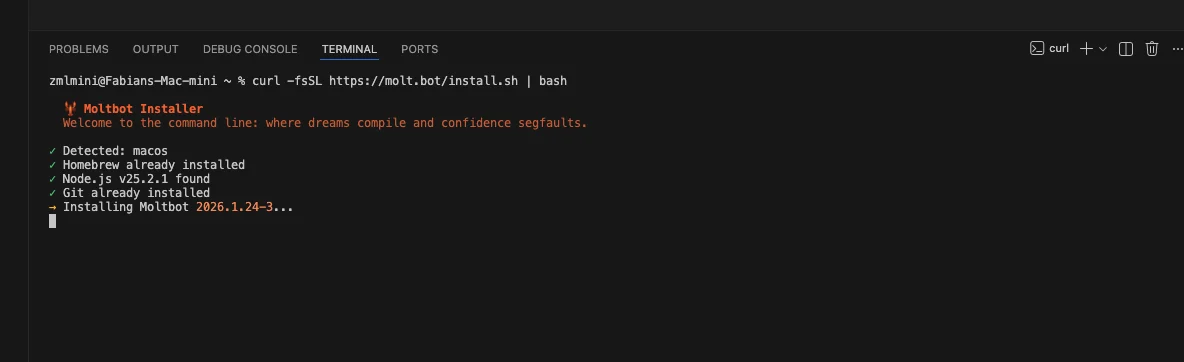Create a new terminal with the plus icon

[x=1086, y=48]
